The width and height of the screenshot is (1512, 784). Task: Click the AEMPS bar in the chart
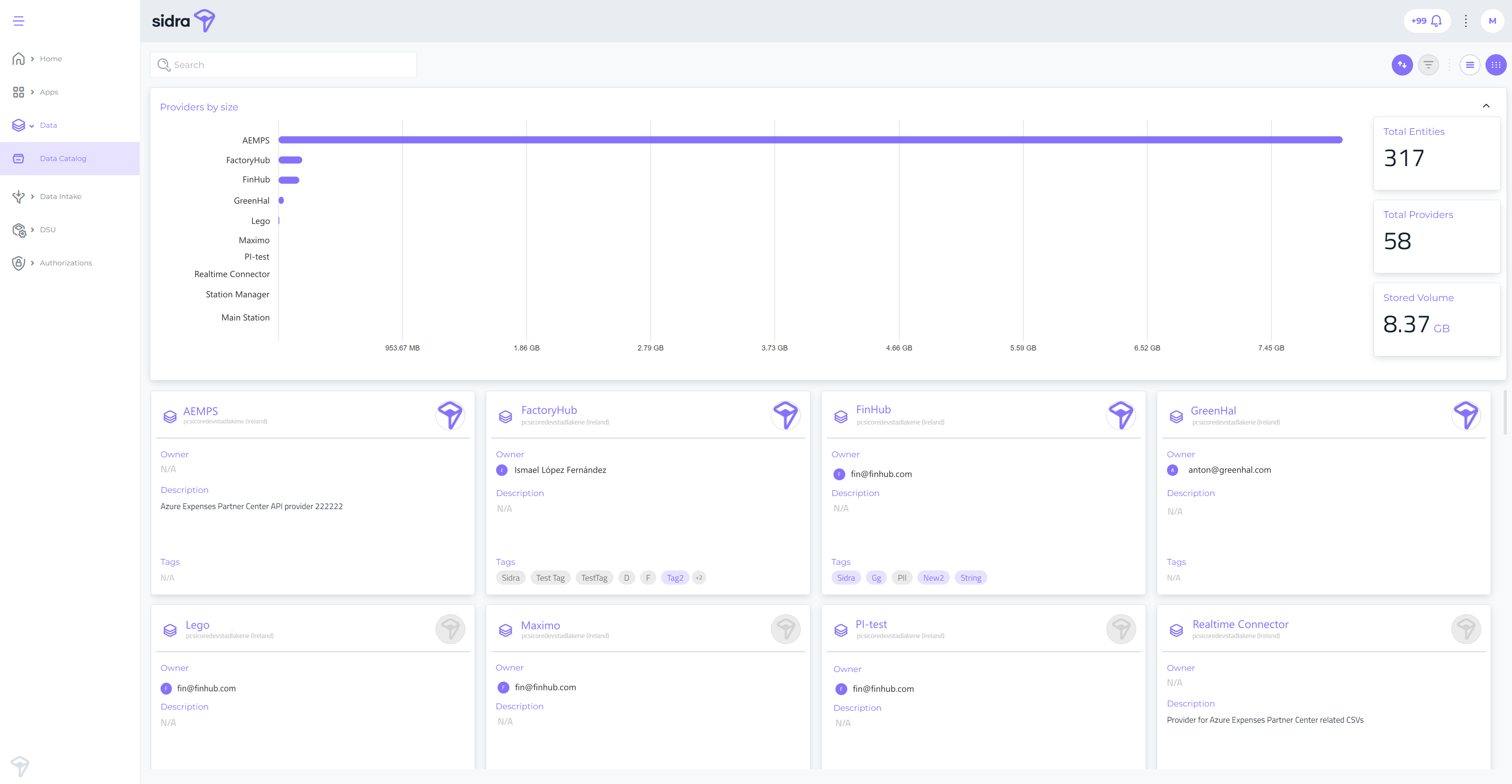point(810,140)
